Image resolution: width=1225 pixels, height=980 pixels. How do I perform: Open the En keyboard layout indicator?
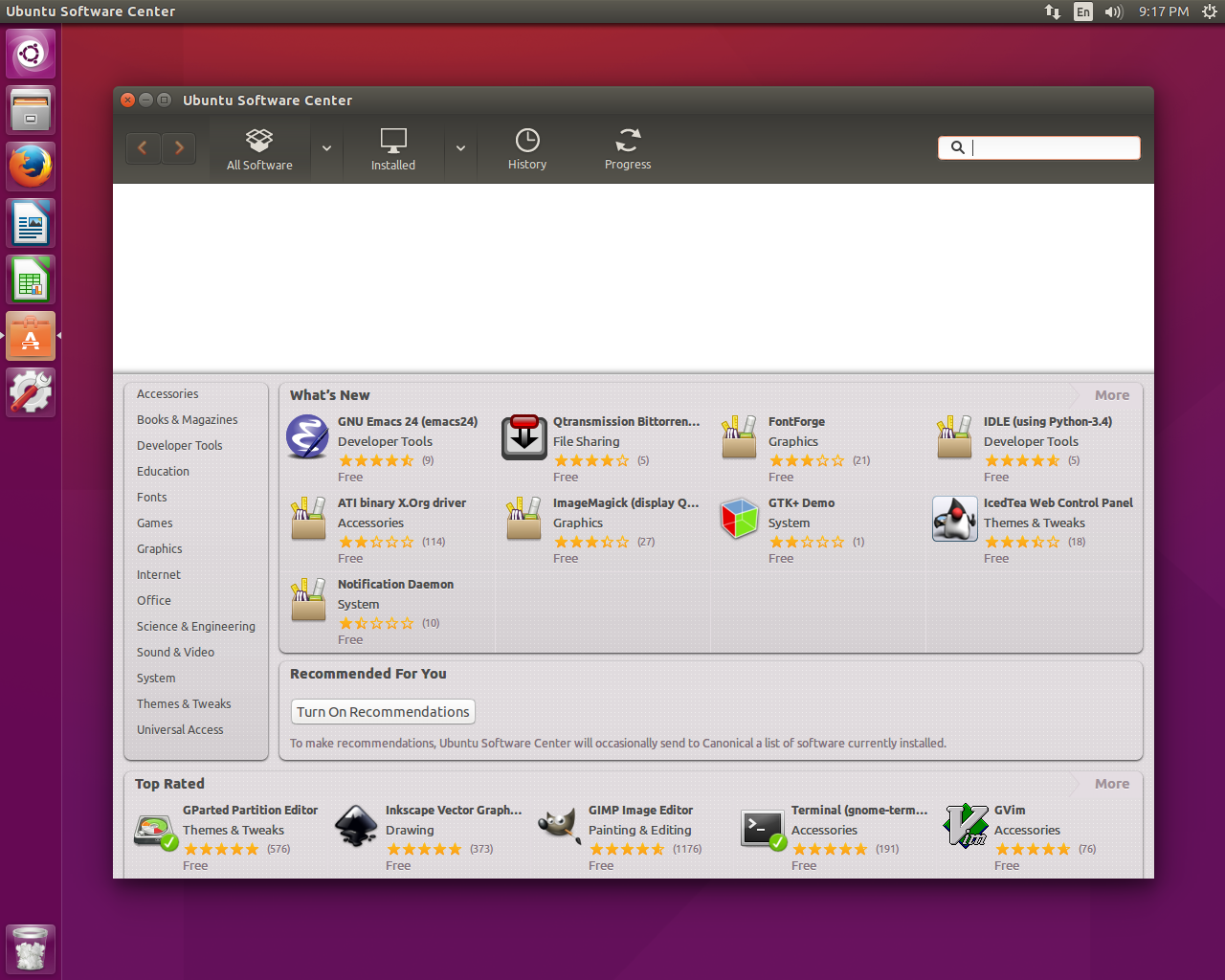1083,11
